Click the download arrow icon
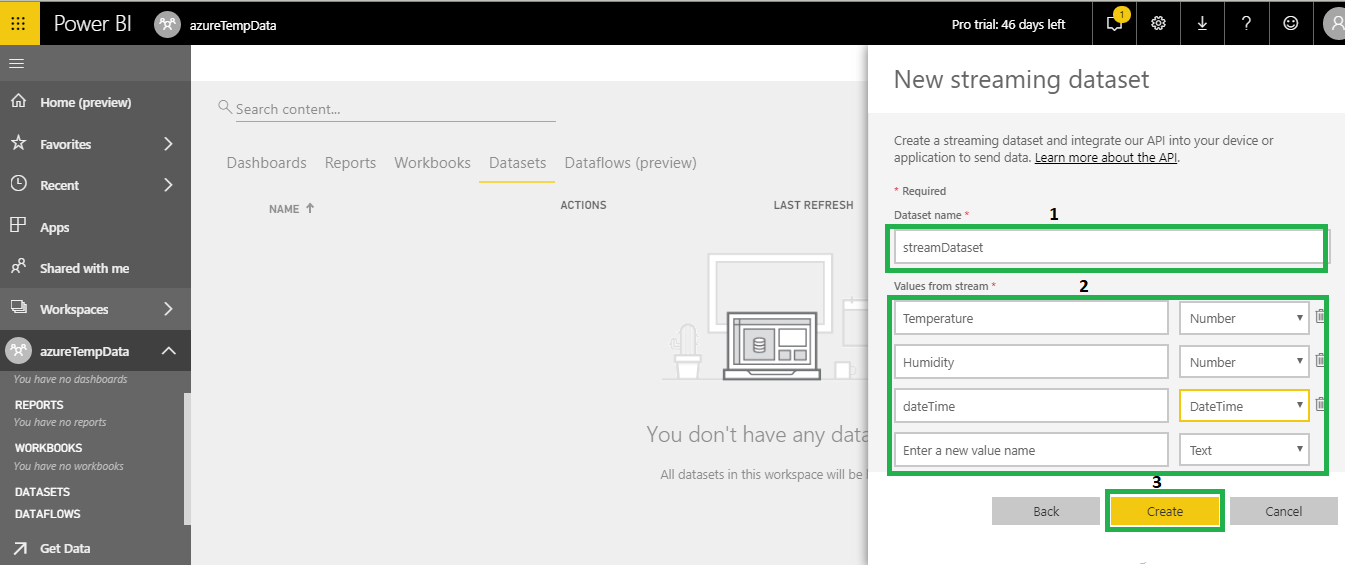This screenshot has width=1345, height=565. coord(1202,24)
